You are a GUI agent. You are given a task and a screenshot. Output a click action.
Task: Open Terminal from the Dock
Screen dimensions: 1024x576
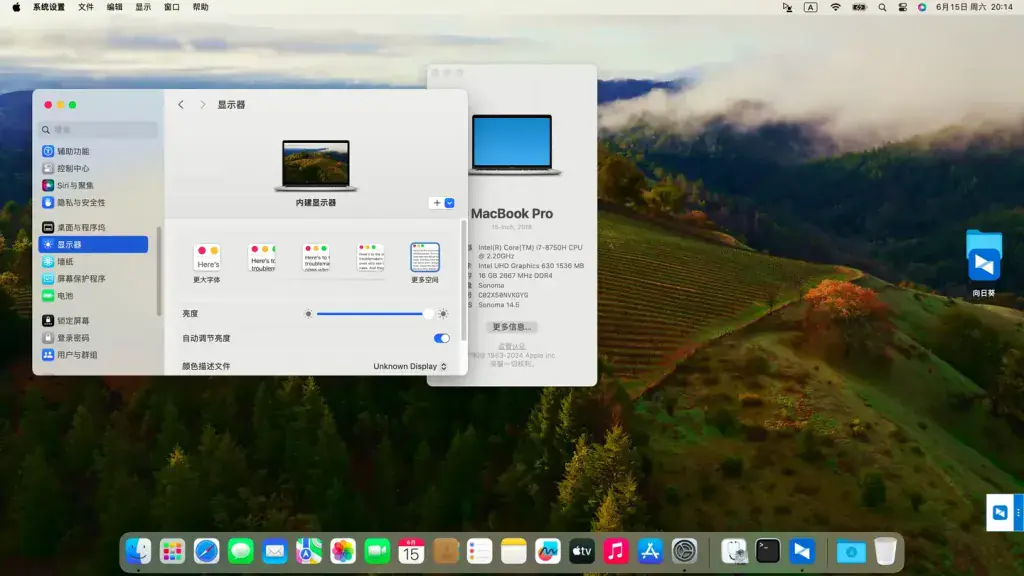click(768, 552)
